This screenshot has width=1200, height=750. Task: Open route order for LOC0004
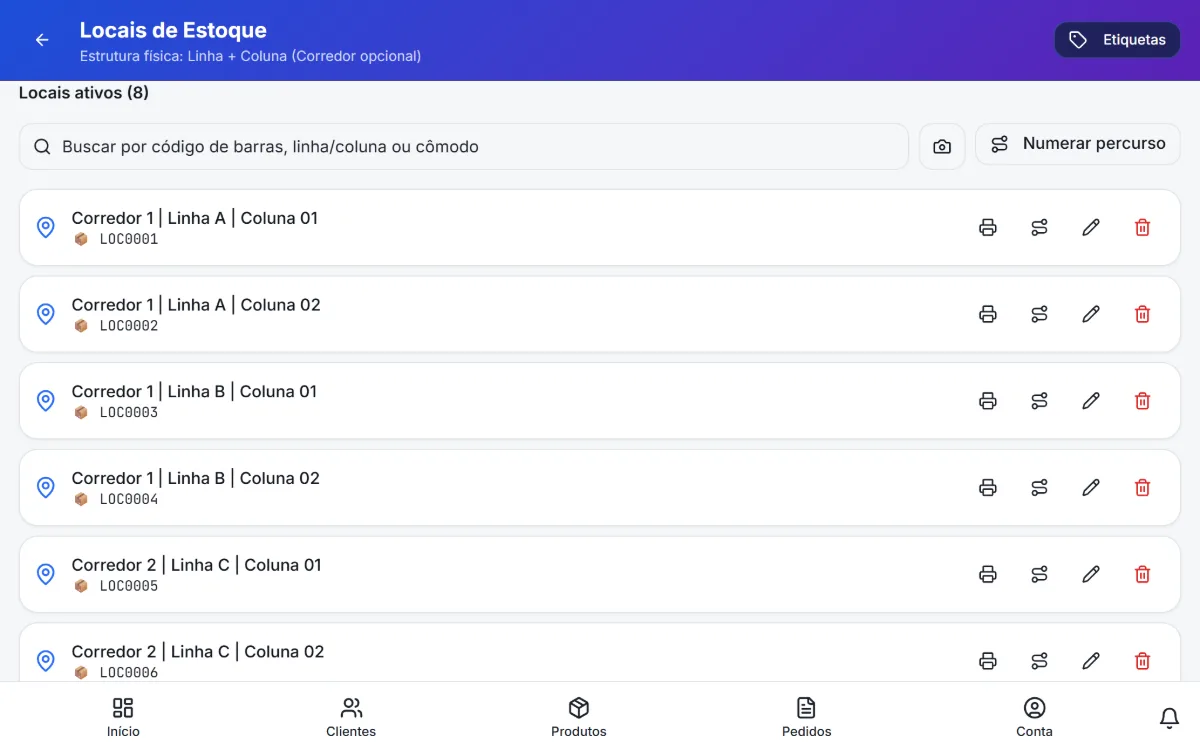pyautogui.click(x=1040, y=488)
